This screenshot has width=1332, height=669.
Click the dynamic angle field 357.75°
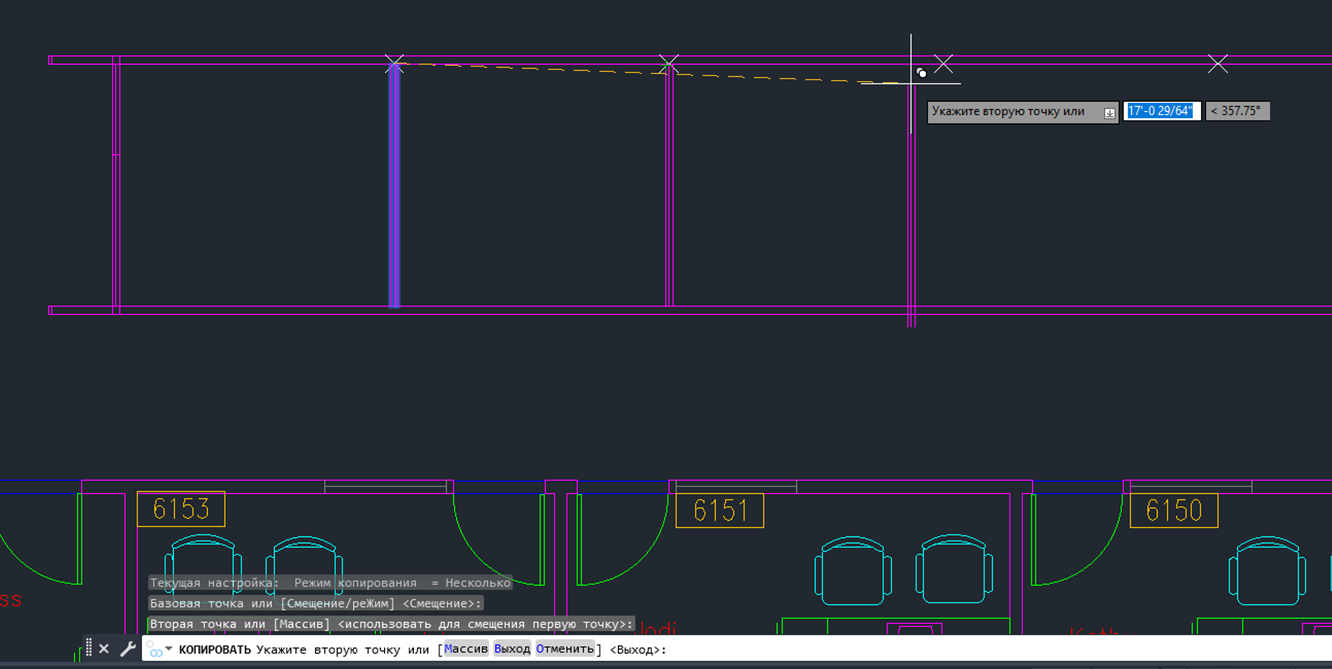1238,111
